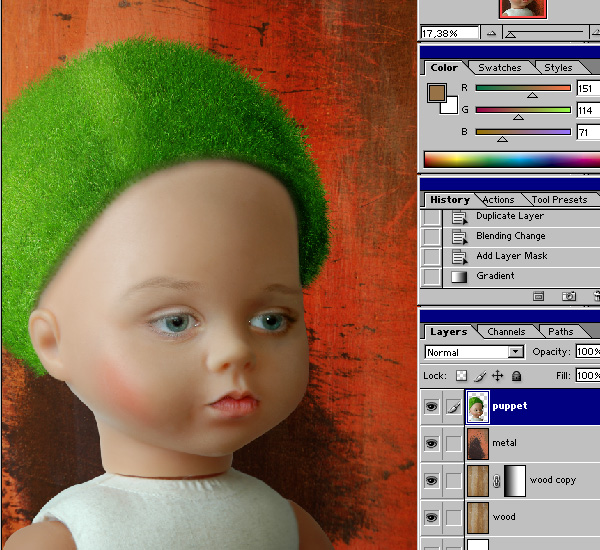This screenshot has width=600, height=550.
Task: Toggle link box on wood layer
Action: [454, 518]
